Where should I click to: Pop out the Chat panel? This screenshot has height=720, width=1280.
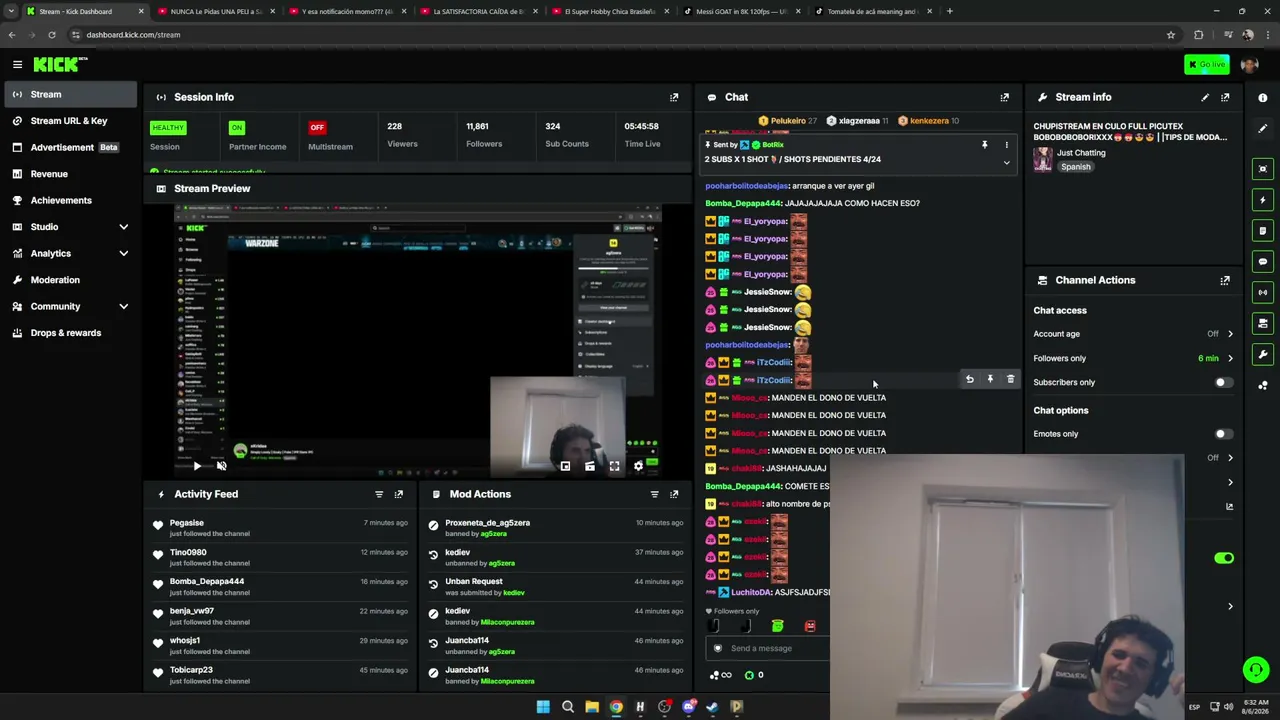(1005, 97)
